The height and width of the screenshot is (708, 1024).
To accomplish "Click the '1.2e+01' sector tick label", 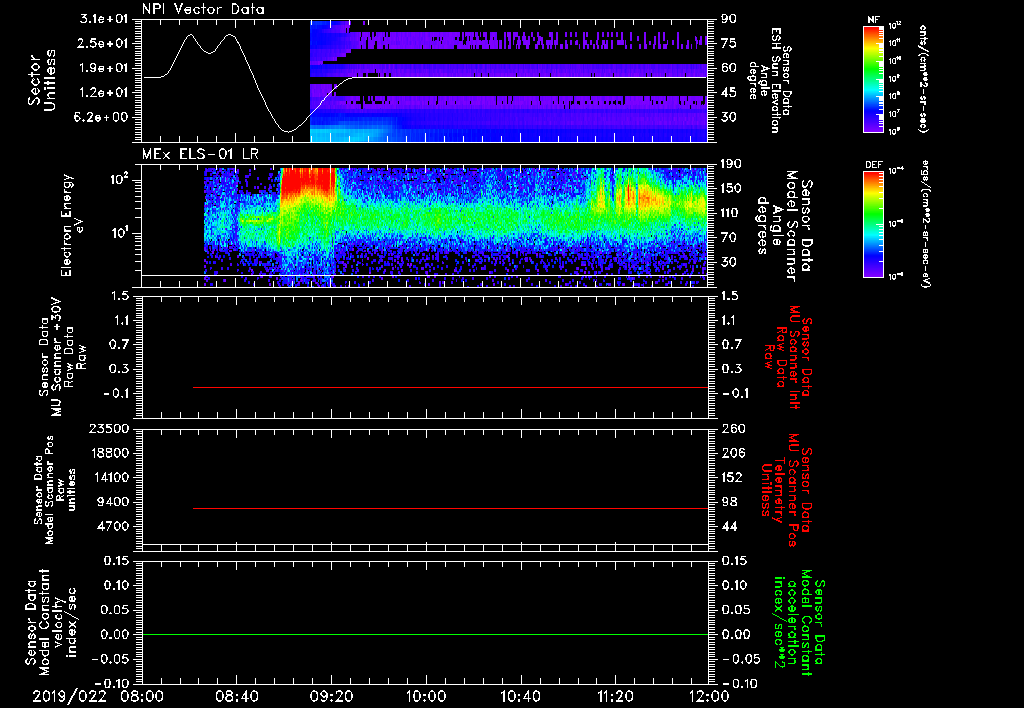I will 104,93.
